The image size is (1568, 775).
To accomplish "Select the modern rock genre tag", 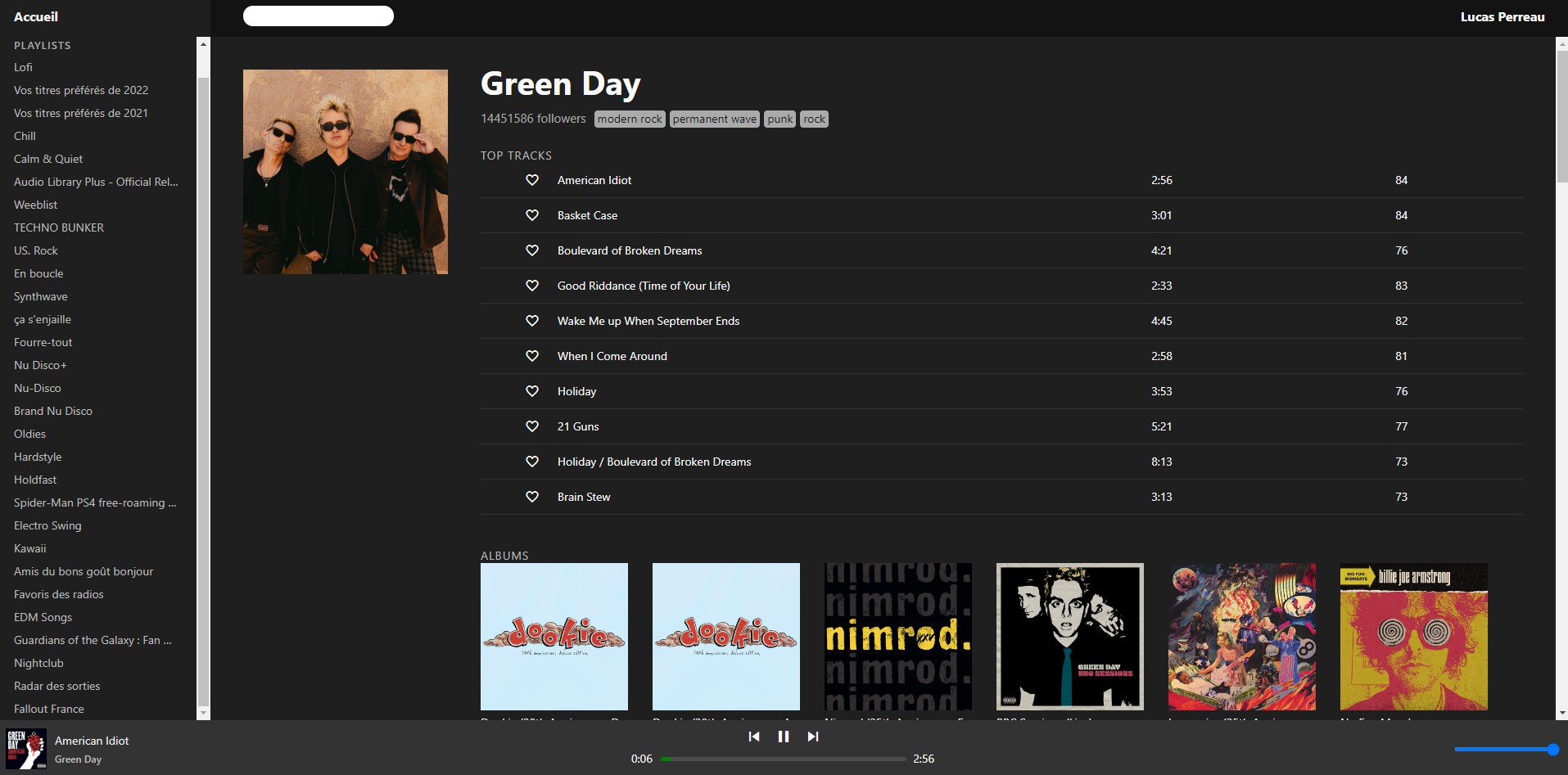I will (630, 119).
